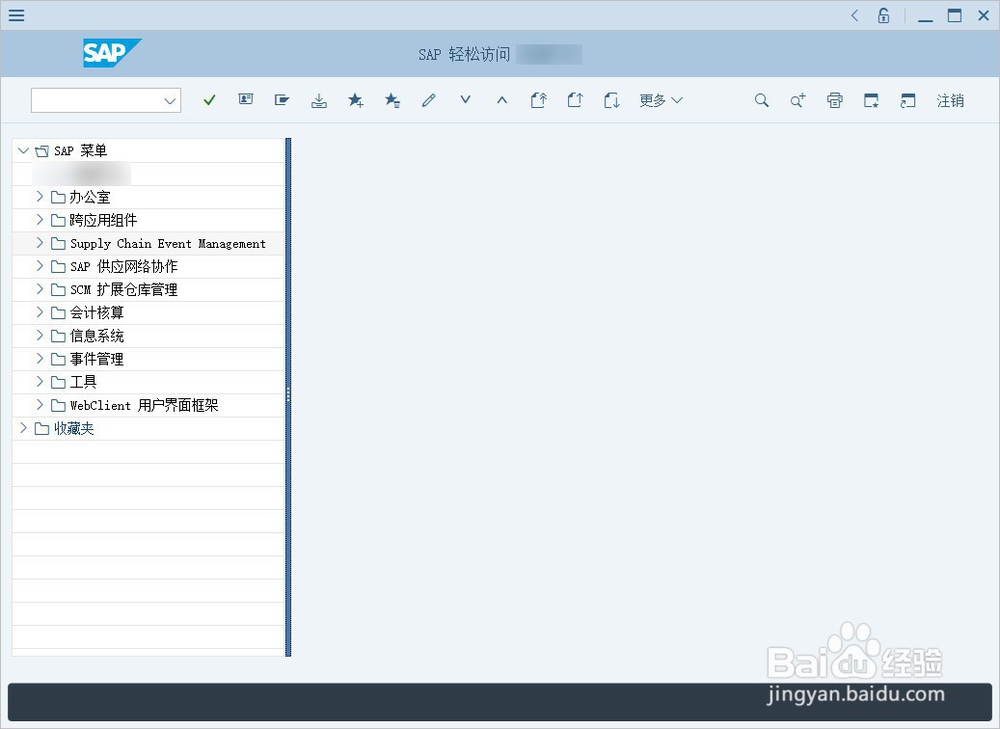
Task: Click the document with solid up-arrow icon
Action: (575, 100)
